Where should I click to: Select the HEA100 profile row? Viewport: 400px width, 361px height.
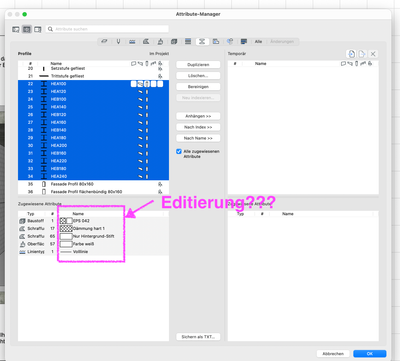tap(93, 84)
